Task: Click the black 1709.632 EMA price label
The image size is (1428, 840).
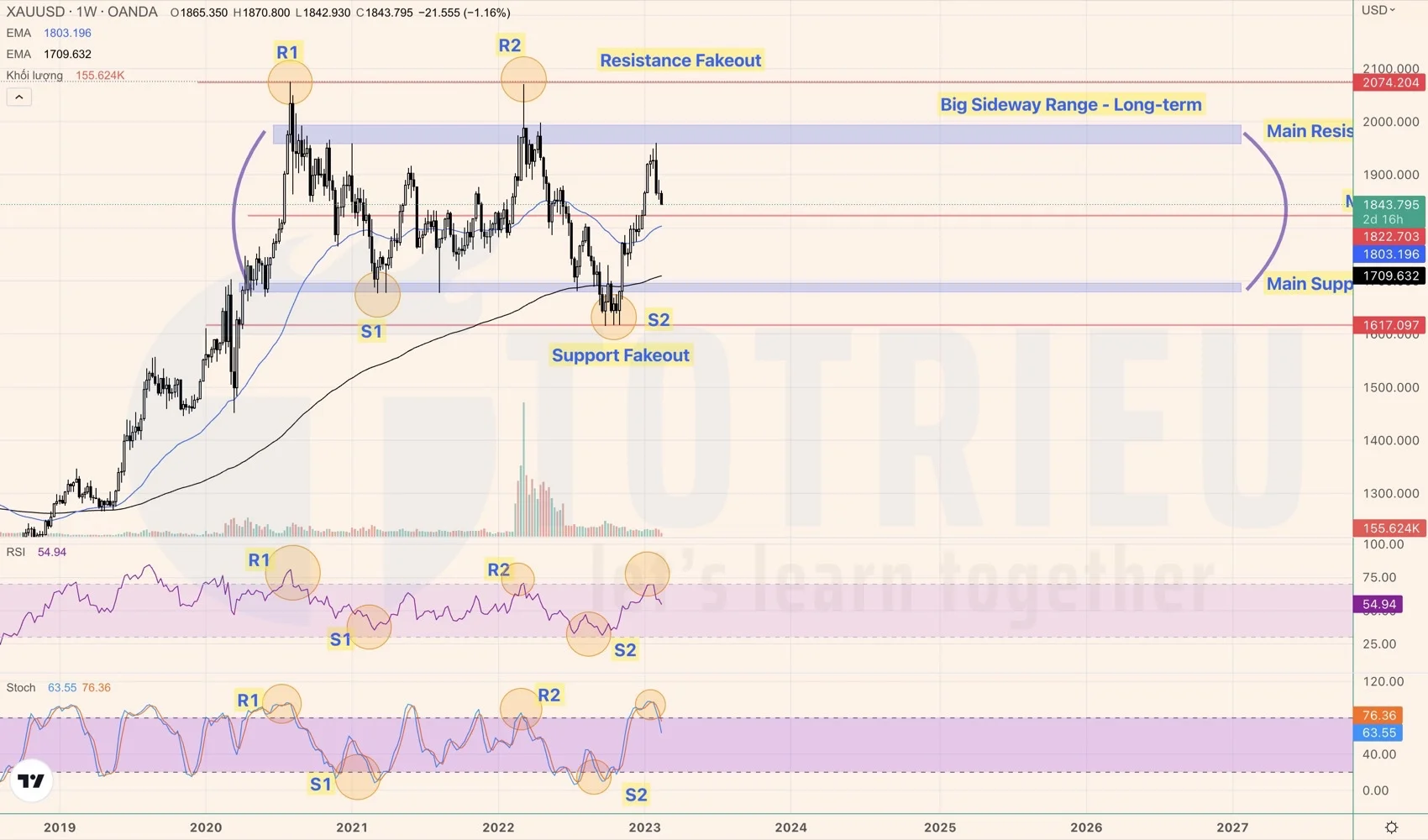Action: [x=1389, y=276]
